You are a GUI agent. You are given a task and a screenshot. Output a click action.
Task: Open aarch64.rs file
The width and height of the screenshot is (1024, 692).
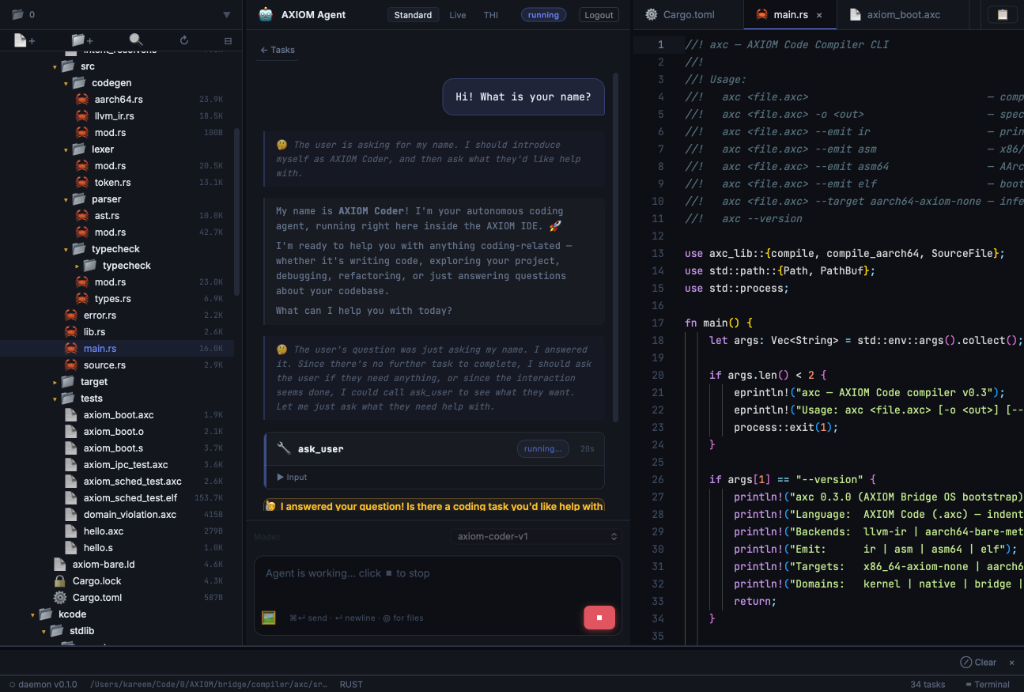(118, 99)
